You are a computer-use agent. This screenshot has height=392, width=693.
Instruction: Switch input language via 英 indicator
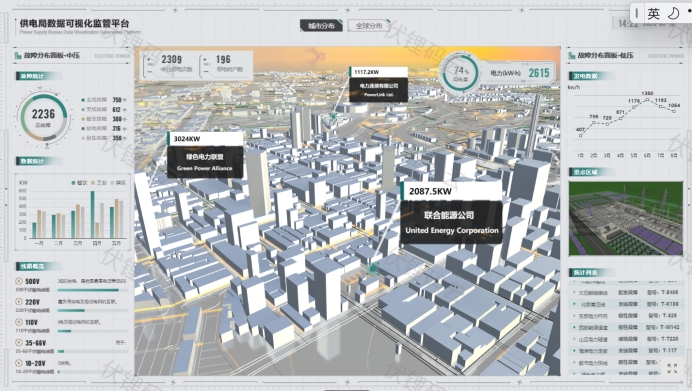point(654,14)
